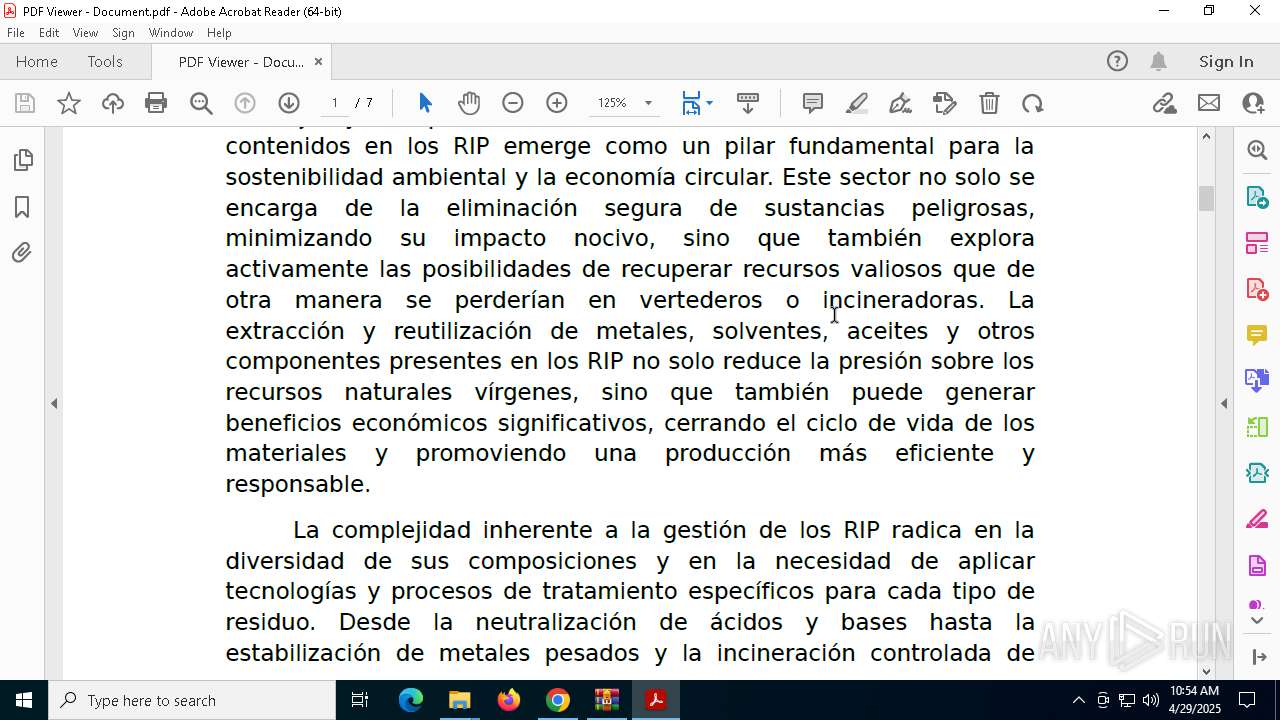This screenshot has height=720, width=1280.
Task: Open search magnifier in right pane
Action: click(1257, 150)
